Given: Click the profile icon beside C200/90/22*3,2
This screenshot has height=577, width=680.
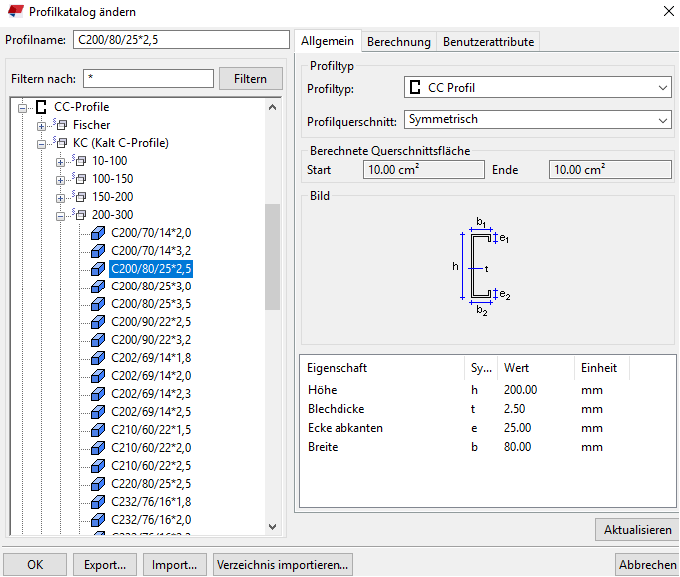Looking at the screenshot, I should tap(98, 340).
